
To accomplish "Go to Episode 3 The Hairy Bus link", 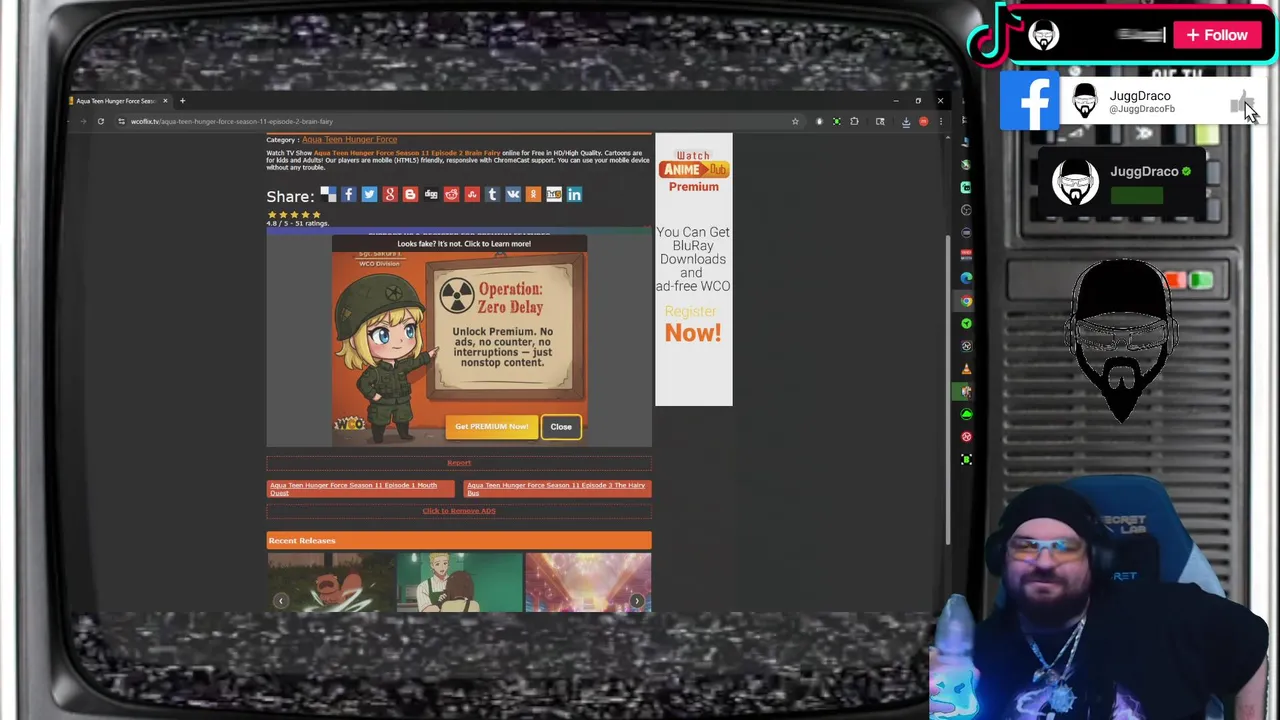I will 557,488.
